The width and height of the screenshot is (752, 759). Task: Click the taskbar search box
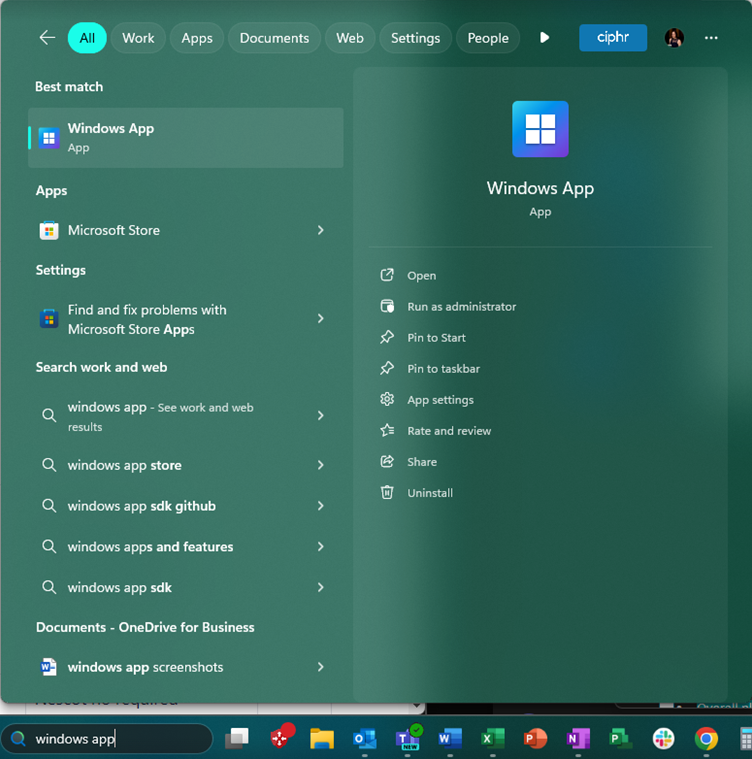[106, 739]
